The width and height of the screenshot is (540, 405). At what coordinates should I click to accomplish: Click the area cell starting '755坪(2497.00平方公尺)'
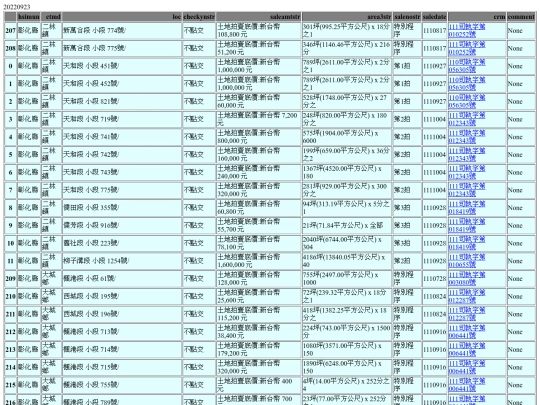pyautogui.click(x=347, y=279)
